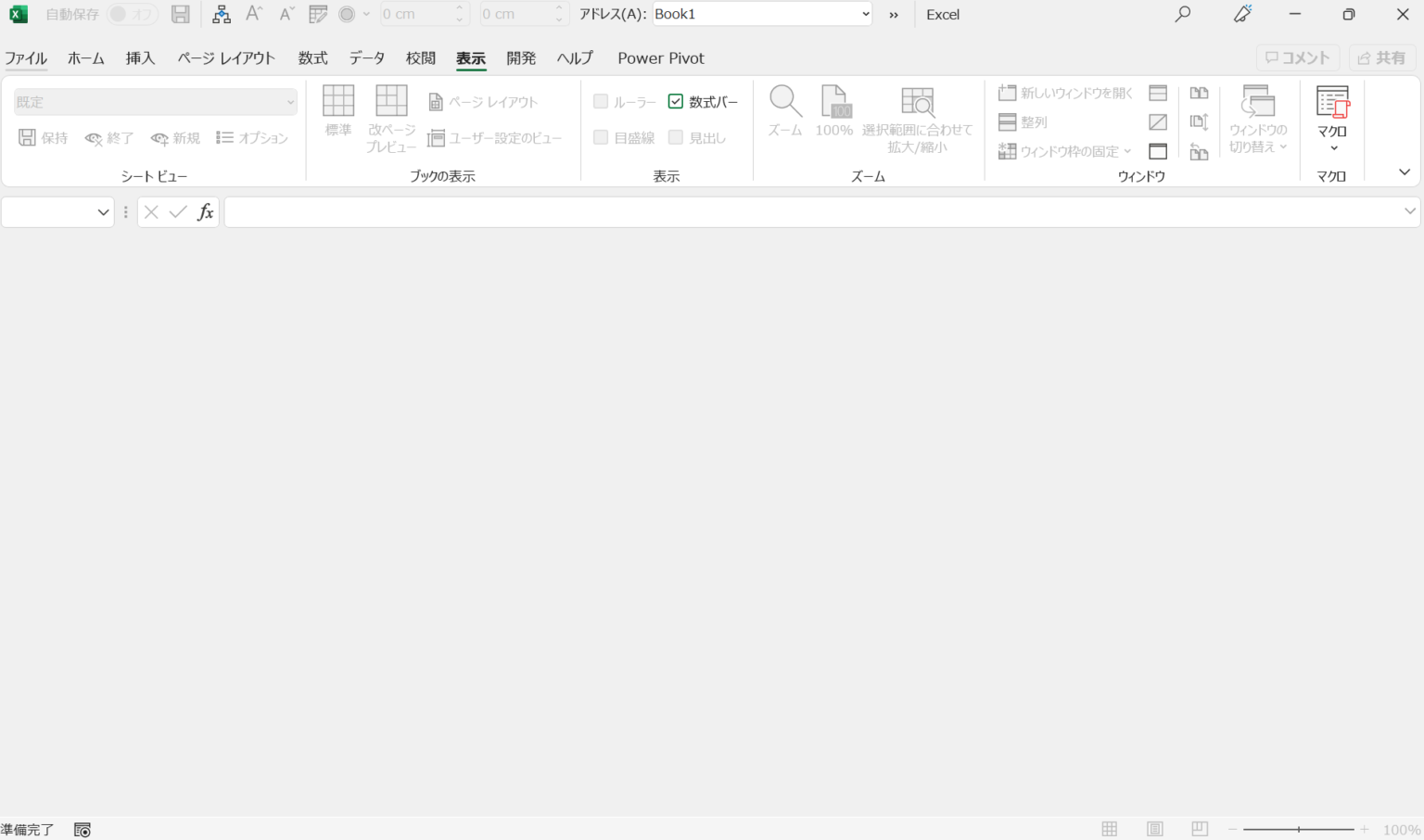1424x840 pixels.
Task: Open the dropdown arrow next to record circle icon
Action: (366, 14)
